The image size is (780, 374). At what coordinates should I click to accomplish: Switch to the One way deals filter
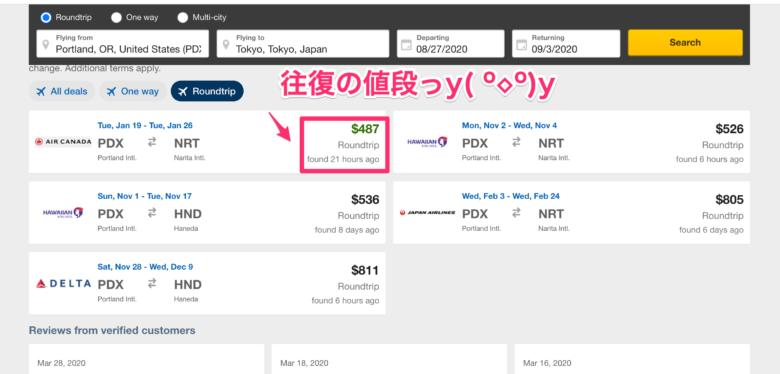(132, 91)
